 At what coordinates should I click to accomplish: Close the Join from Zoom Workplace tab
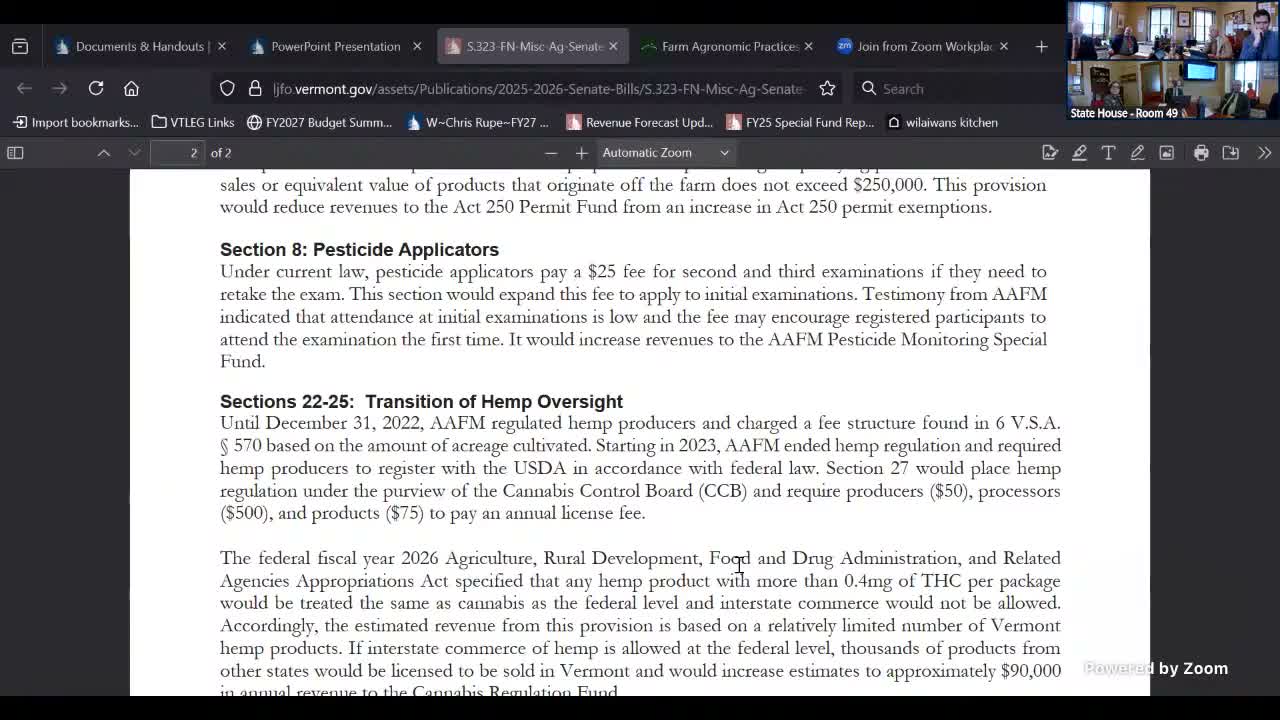click(1004, 46)
